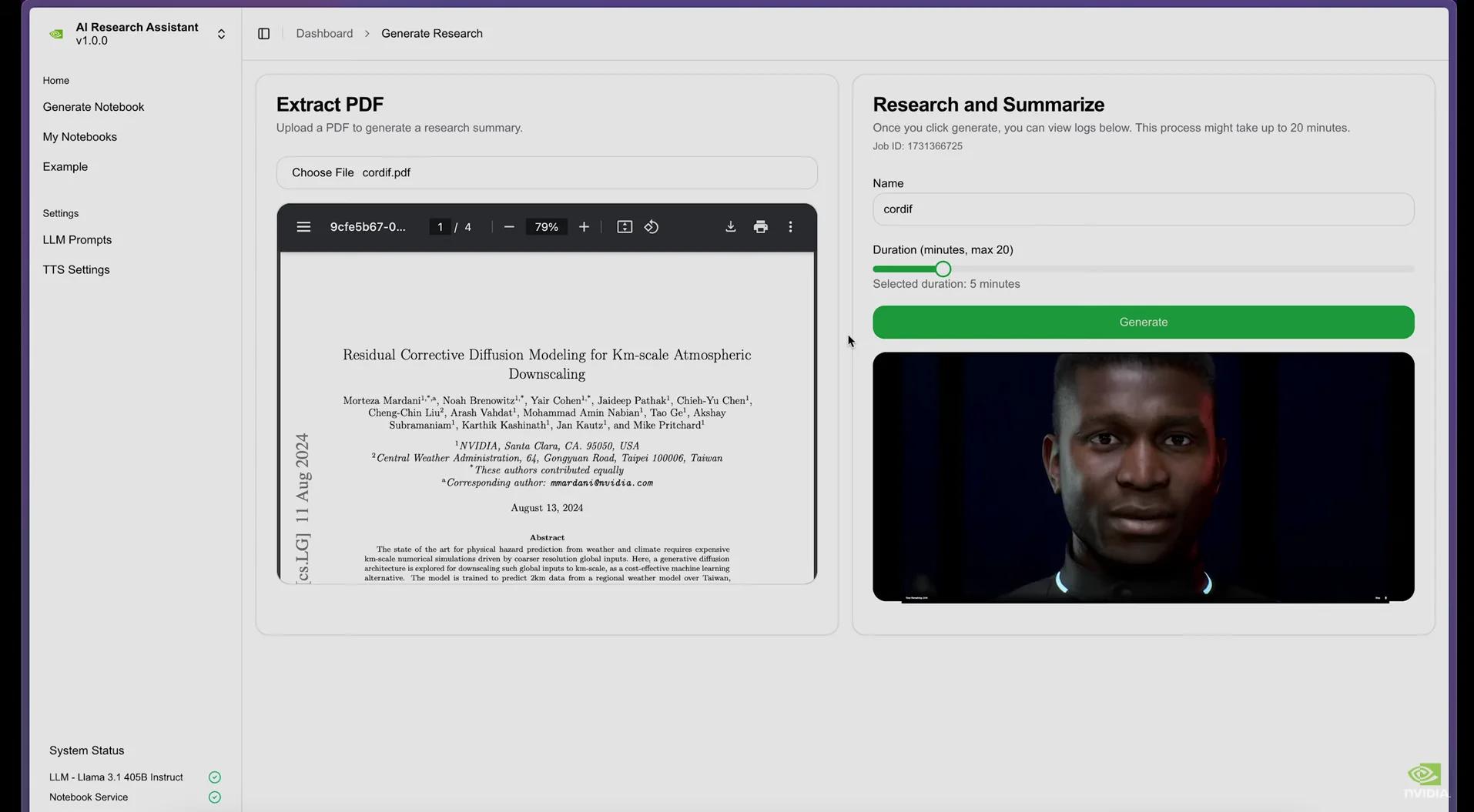Click the LLM Llama 3.1 status check icon

click(x=215, y=777)
